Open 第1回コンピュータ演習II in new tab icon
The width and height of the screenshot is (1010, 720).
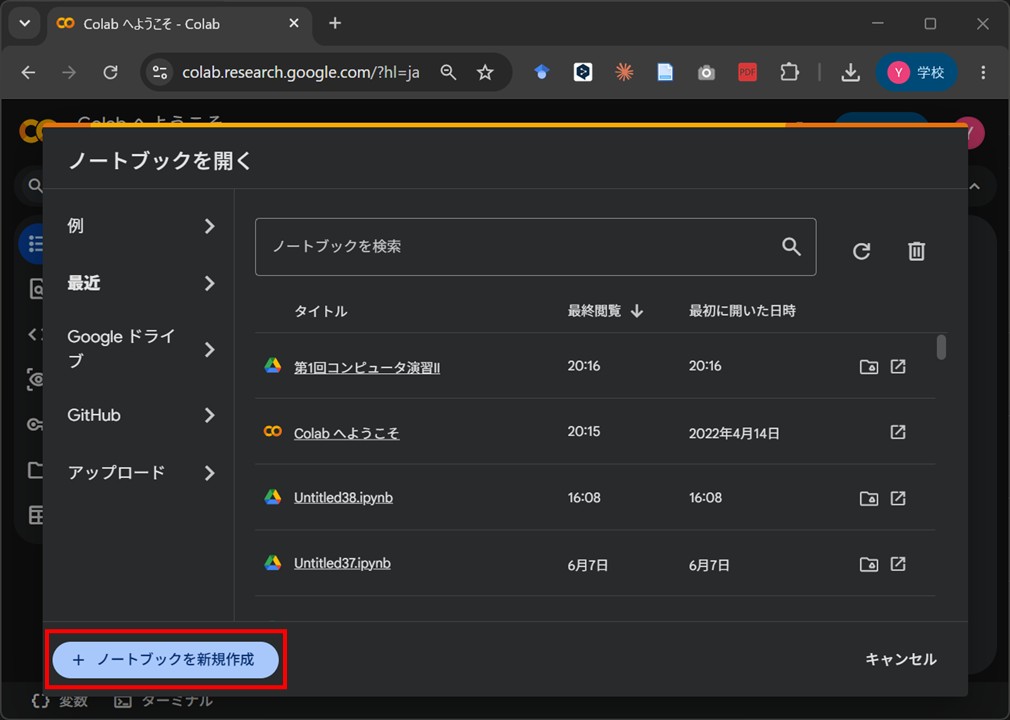(x=898, y=366)
